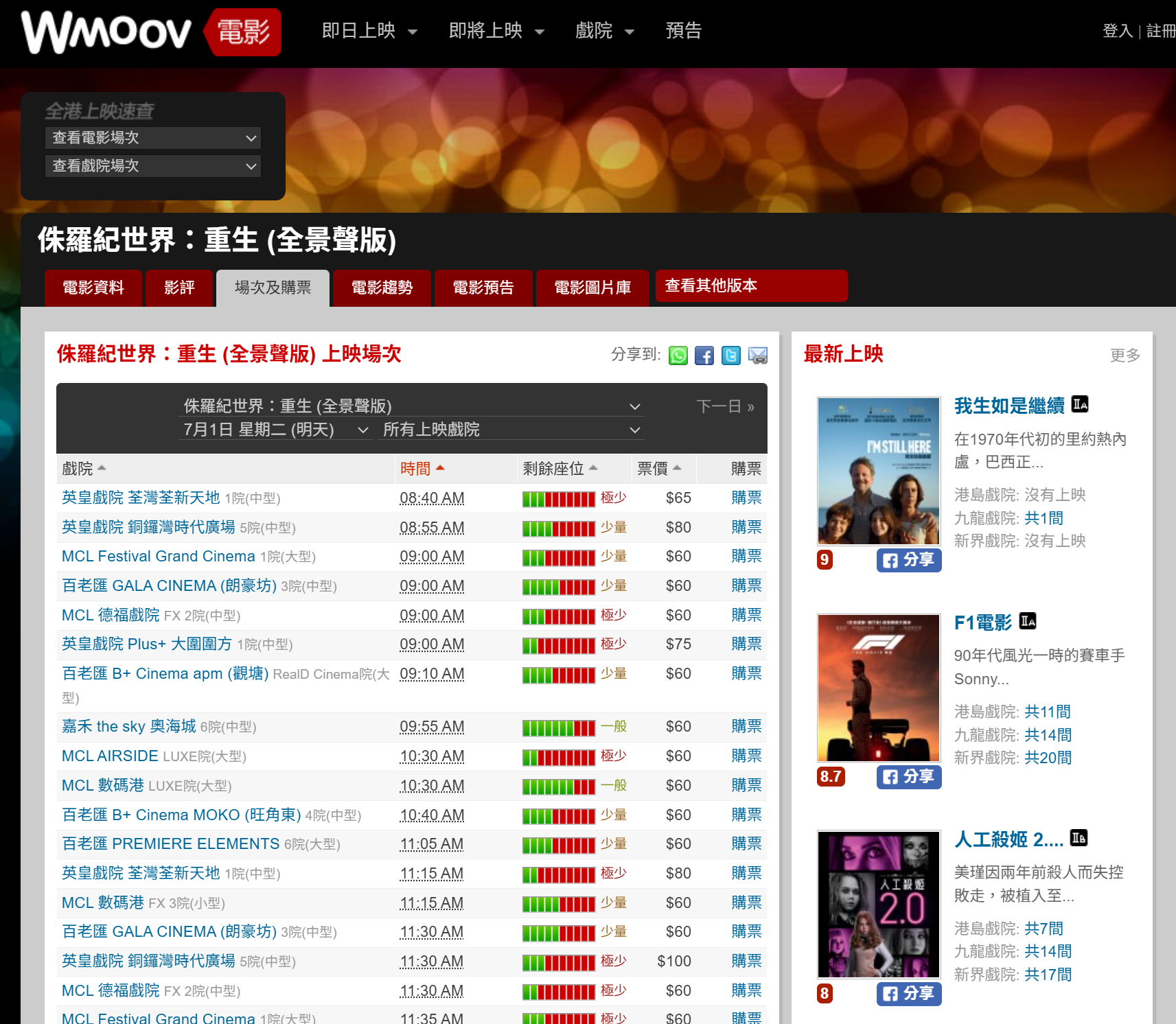Screen dimensions: 1176x1024
Task: Sort table by 票價 column header
Action: tap(659, 469)
